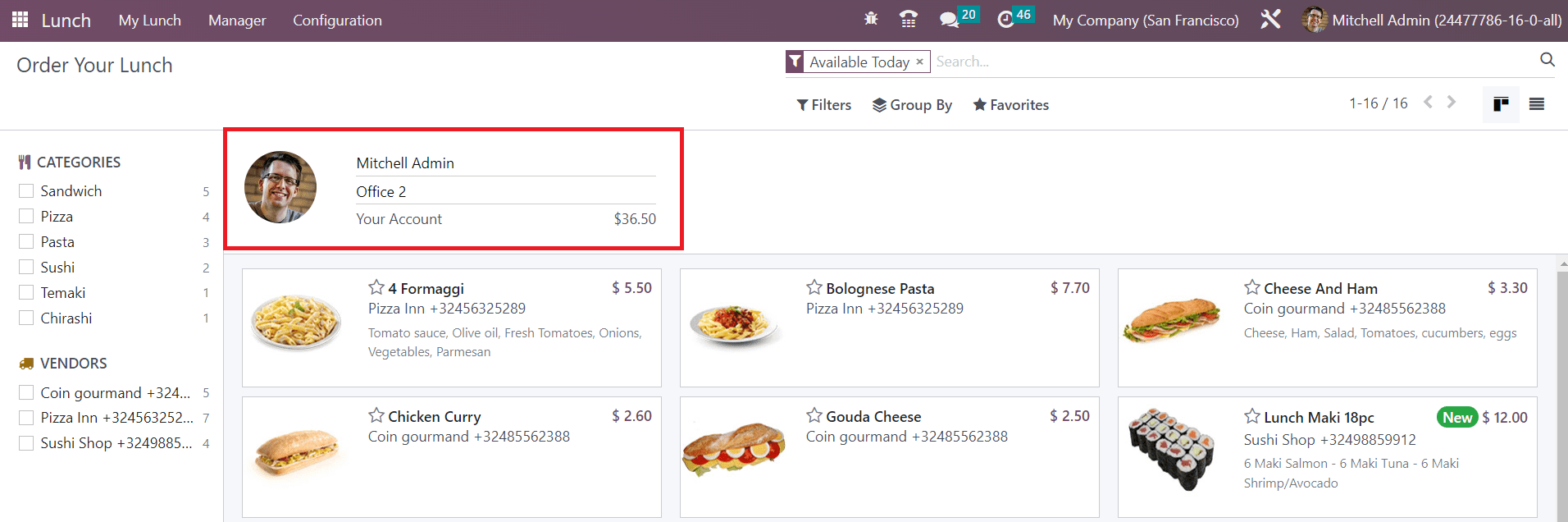The width and height of the screenshot is (1568, 522).
Task: Click the 1-16 / 16 pager counter
Action: pos(1378,103)
